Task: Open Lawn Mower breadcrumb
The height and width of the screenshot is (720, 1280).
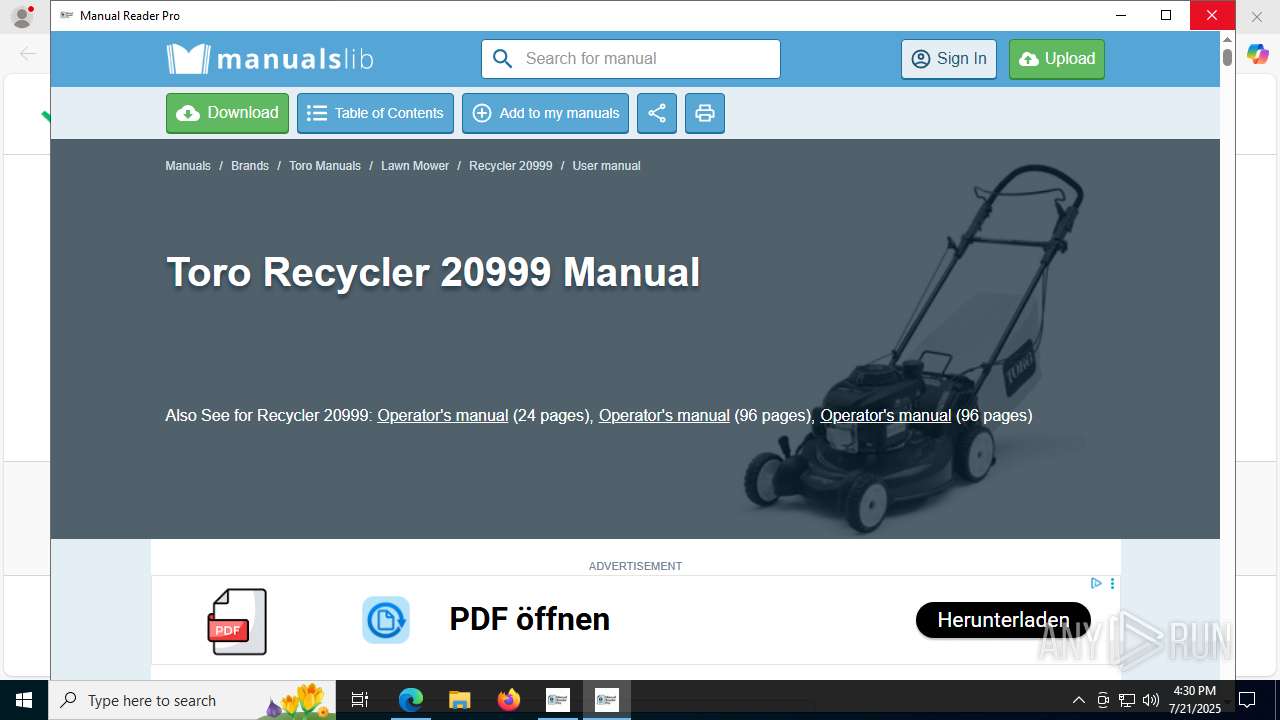Action: pyautogui.click(x=415, y=166)
